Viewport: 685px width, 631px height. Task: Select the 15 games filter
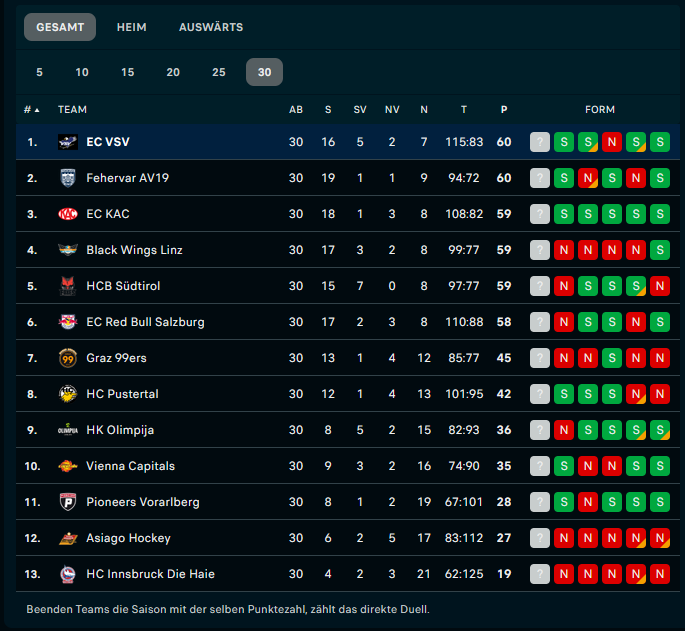(128, 72)
